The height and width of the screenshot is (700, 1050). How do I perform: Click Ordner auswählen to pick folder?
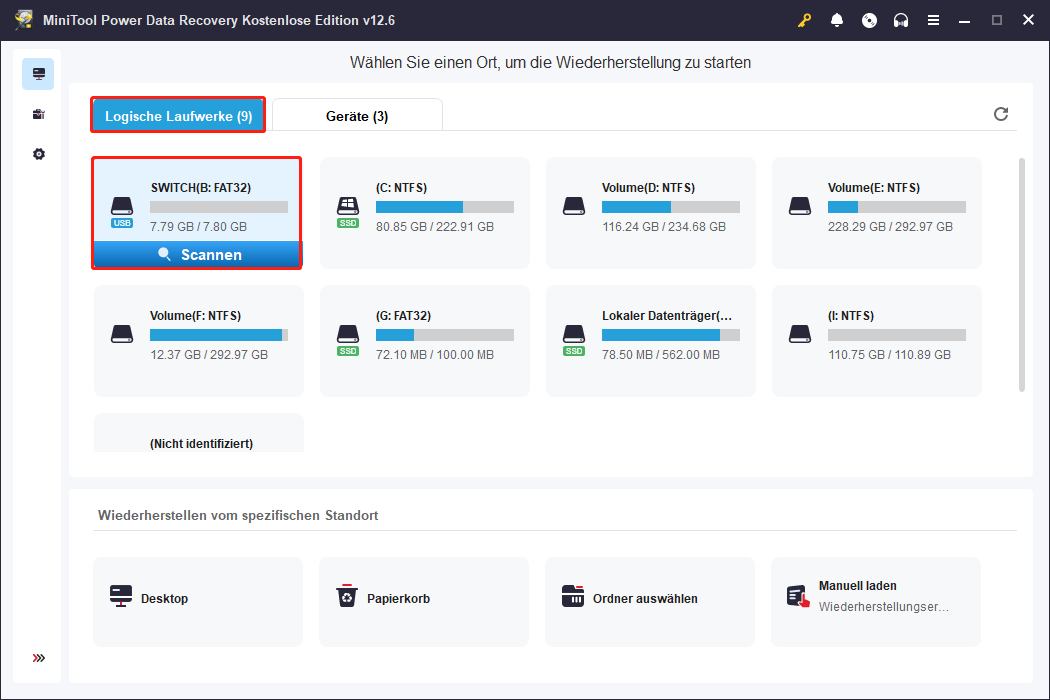point(650,599)
